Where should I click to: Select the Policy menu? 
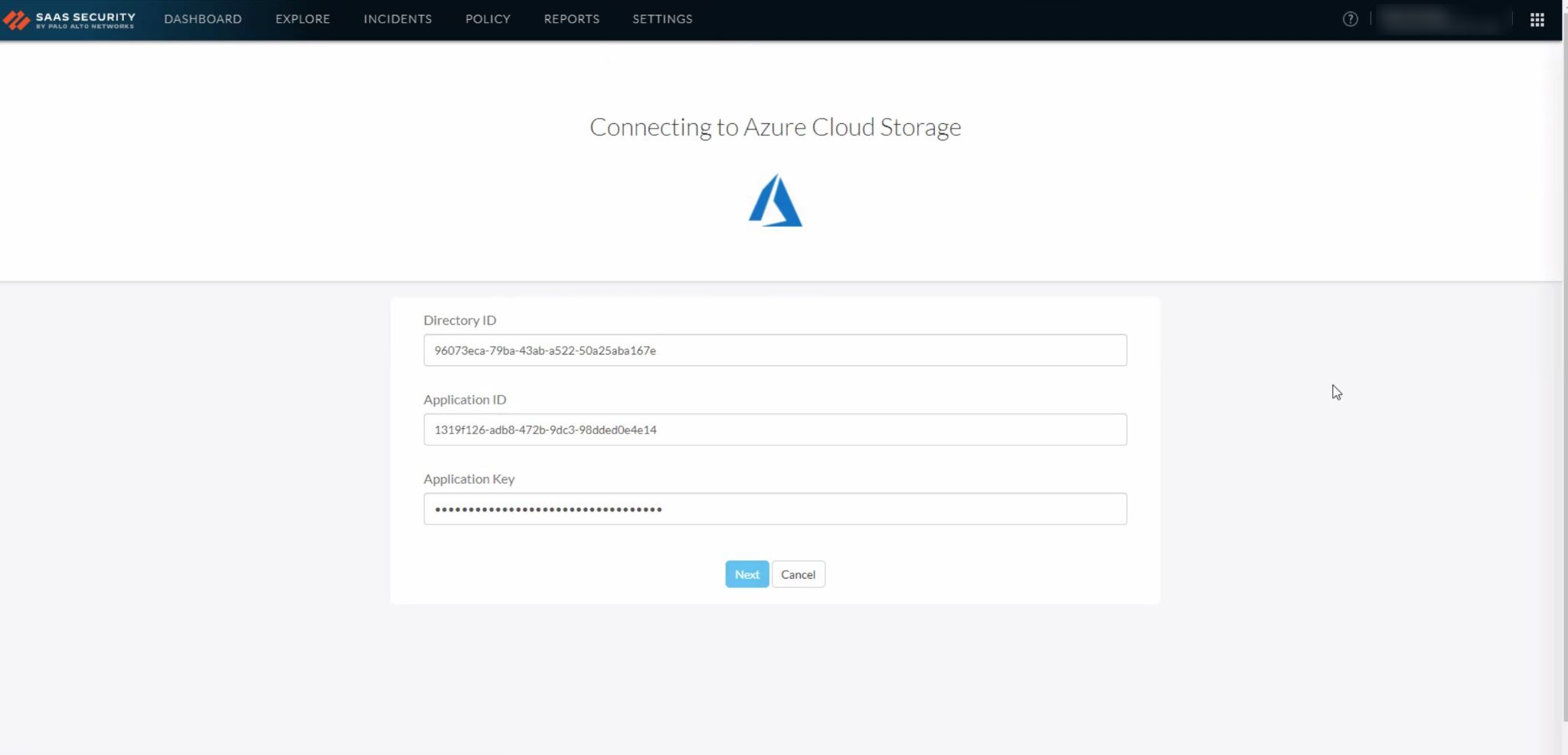pyautogui.click(x=488, y=19)
